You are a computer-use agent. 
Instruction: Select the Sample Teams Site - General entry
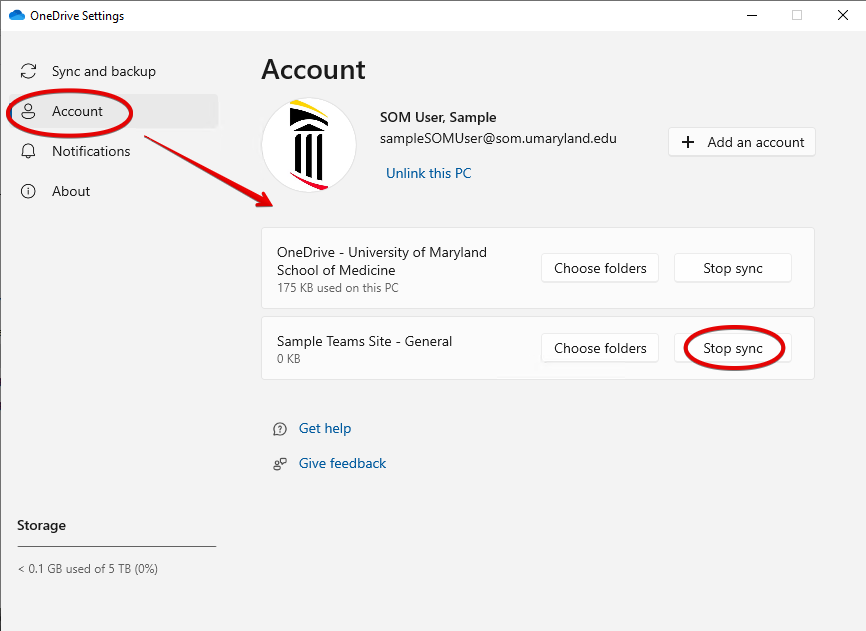tap(364, 341)
